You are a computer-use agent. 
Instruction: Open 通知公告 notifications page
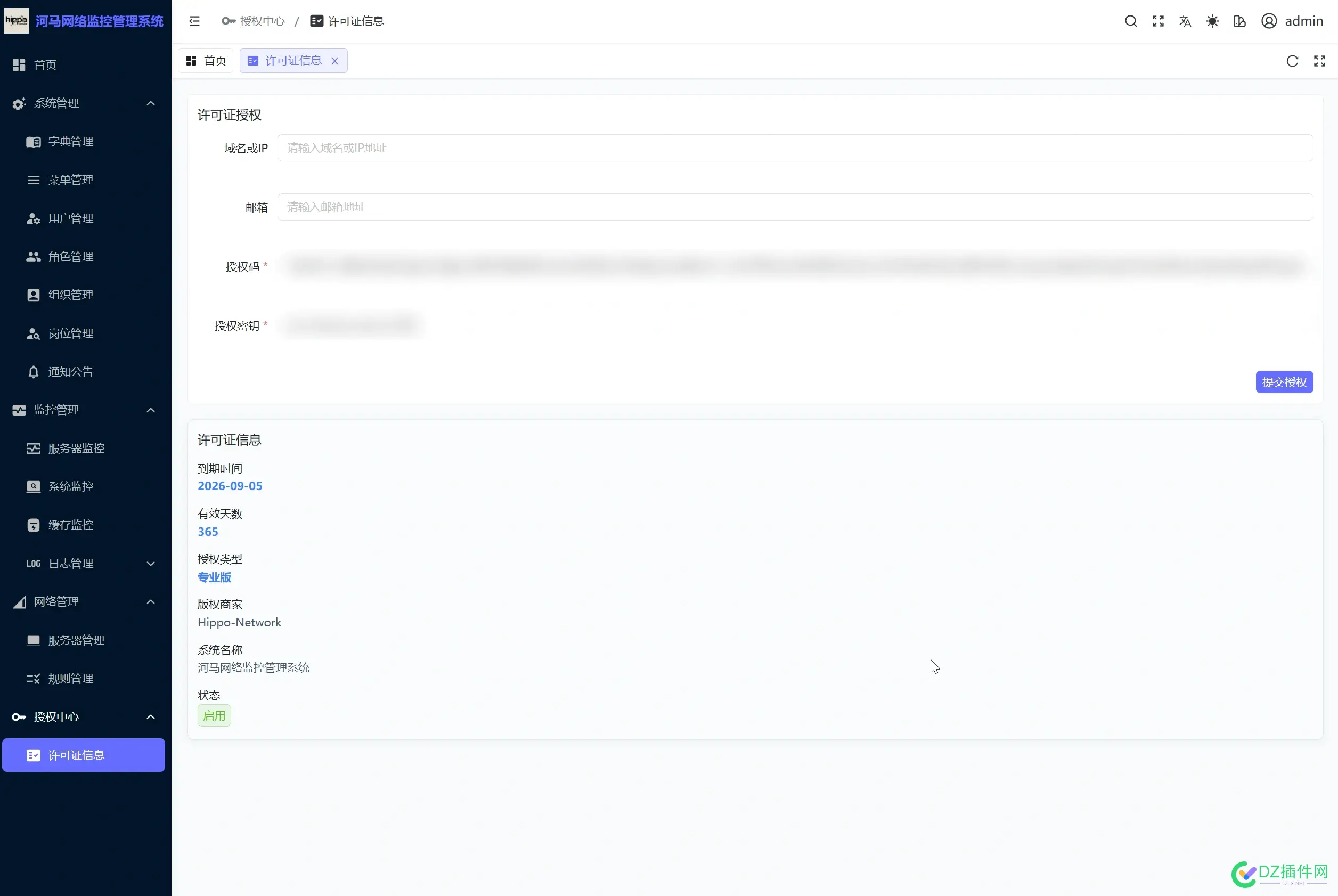pos(70,371)
